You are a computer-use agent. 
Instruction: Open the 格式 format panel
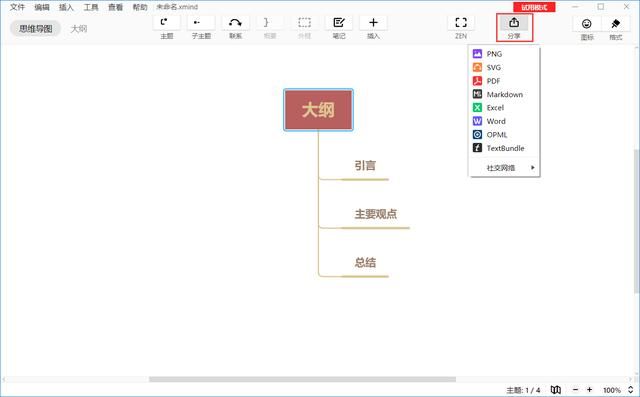click(x=616, y=24)
